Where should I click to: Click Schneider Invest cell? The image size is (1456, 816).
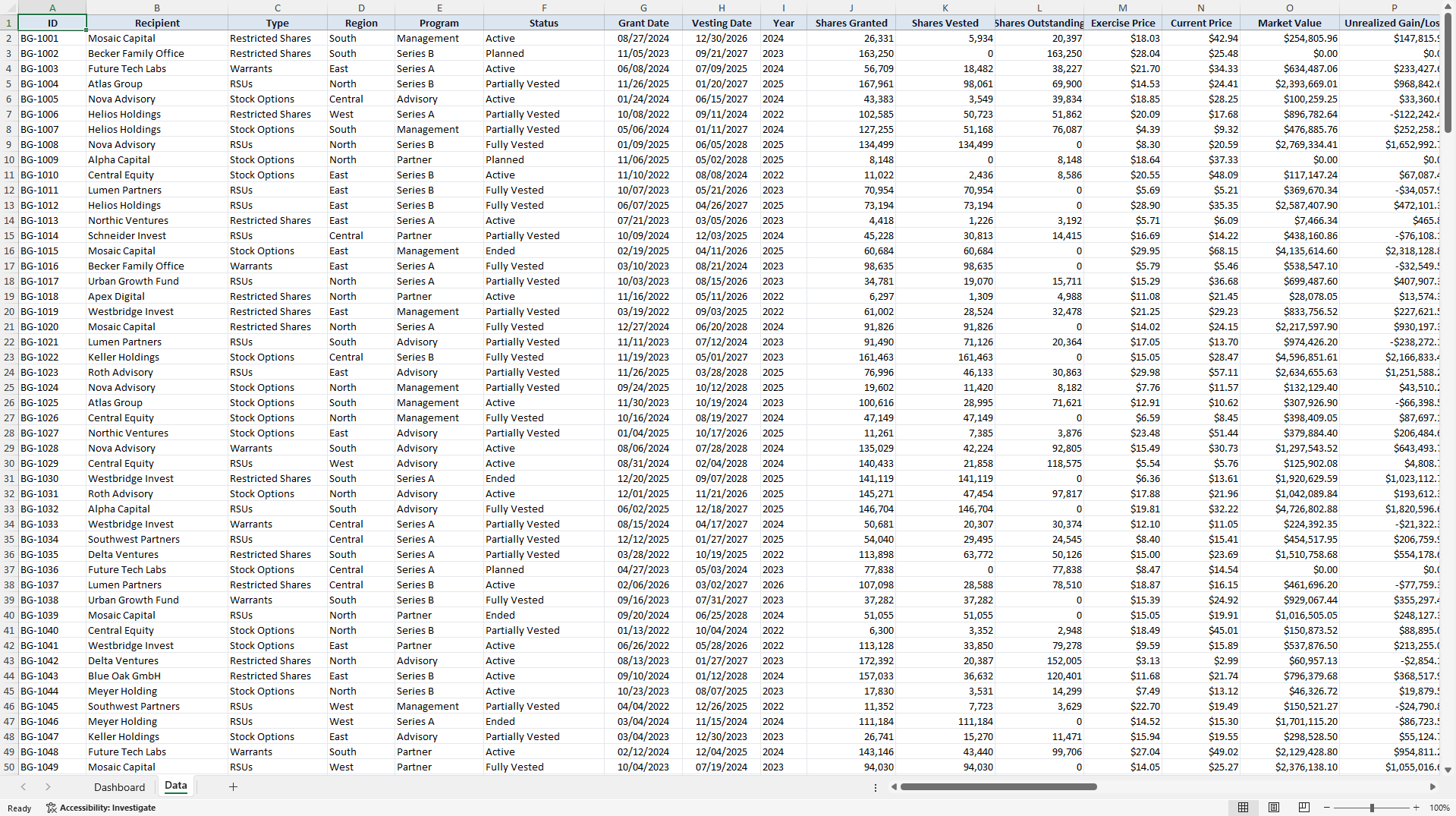[157, 235]
